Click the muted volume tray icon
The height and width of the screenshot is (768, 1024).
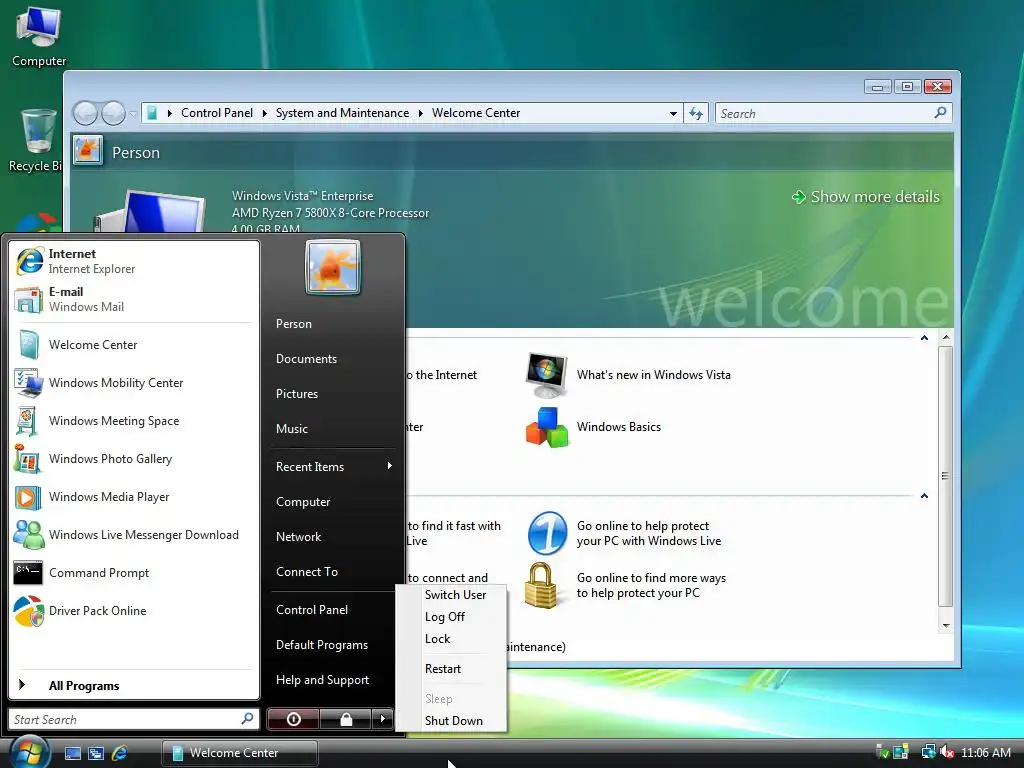946,752
